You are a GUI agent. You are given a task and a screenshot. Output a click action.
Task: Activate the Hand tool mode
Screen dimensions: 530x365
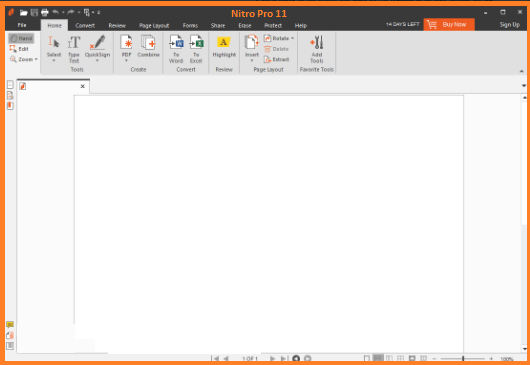(21, 39)
